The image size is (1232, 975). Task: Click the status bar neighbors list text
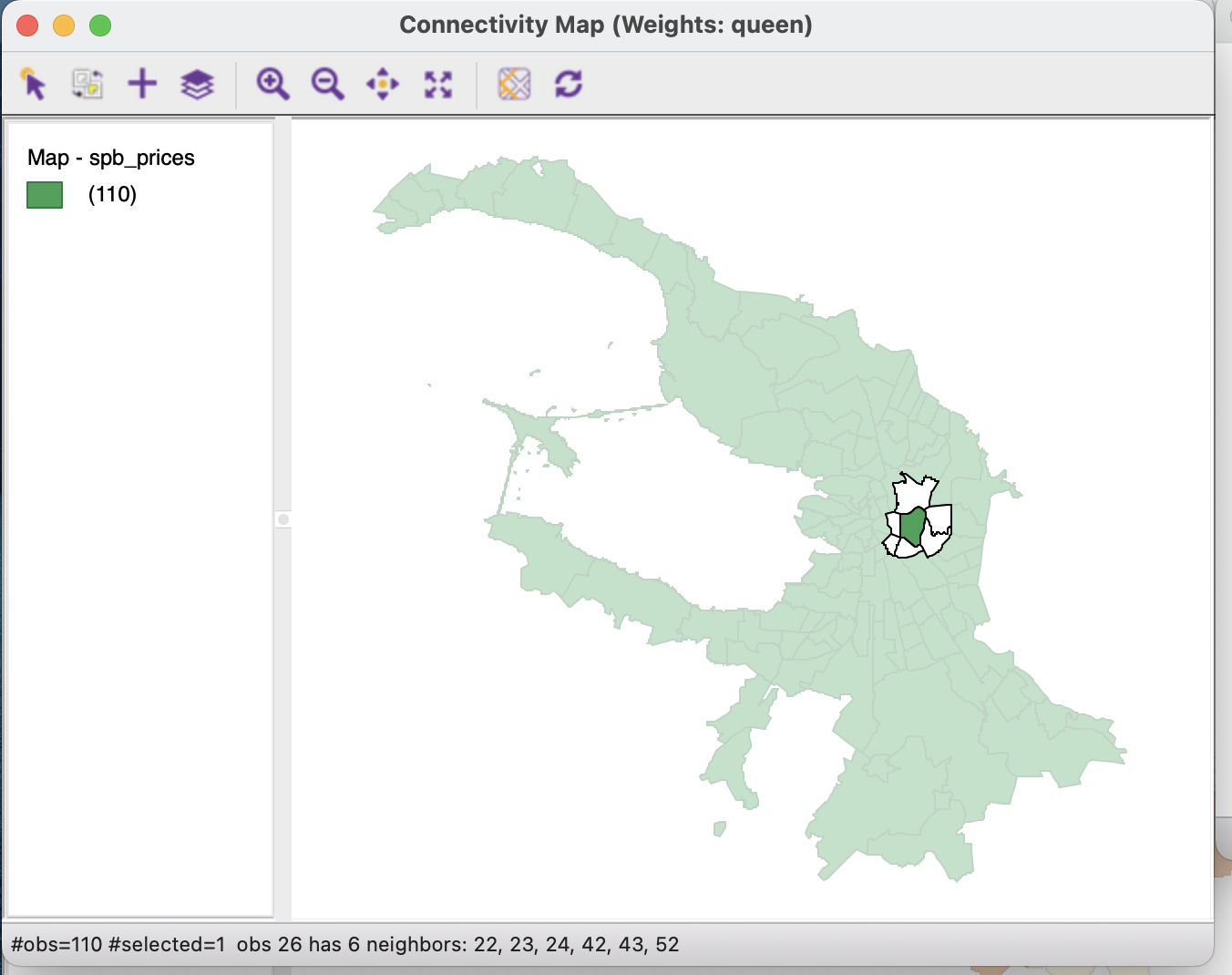coord(458,944)
